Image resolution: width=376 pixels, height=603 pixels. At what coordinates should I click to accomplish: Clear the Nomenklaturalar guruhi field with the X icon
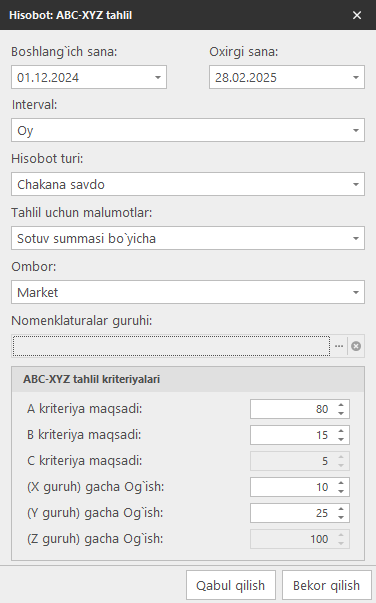[356, 346]
